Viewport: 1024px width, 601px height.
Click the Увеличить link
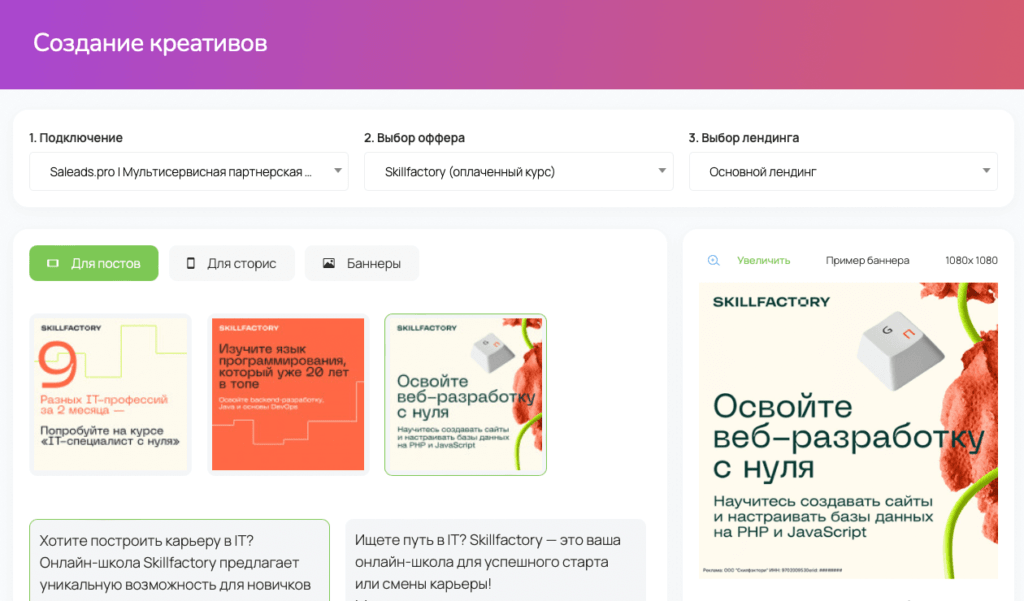coord(763,260)
